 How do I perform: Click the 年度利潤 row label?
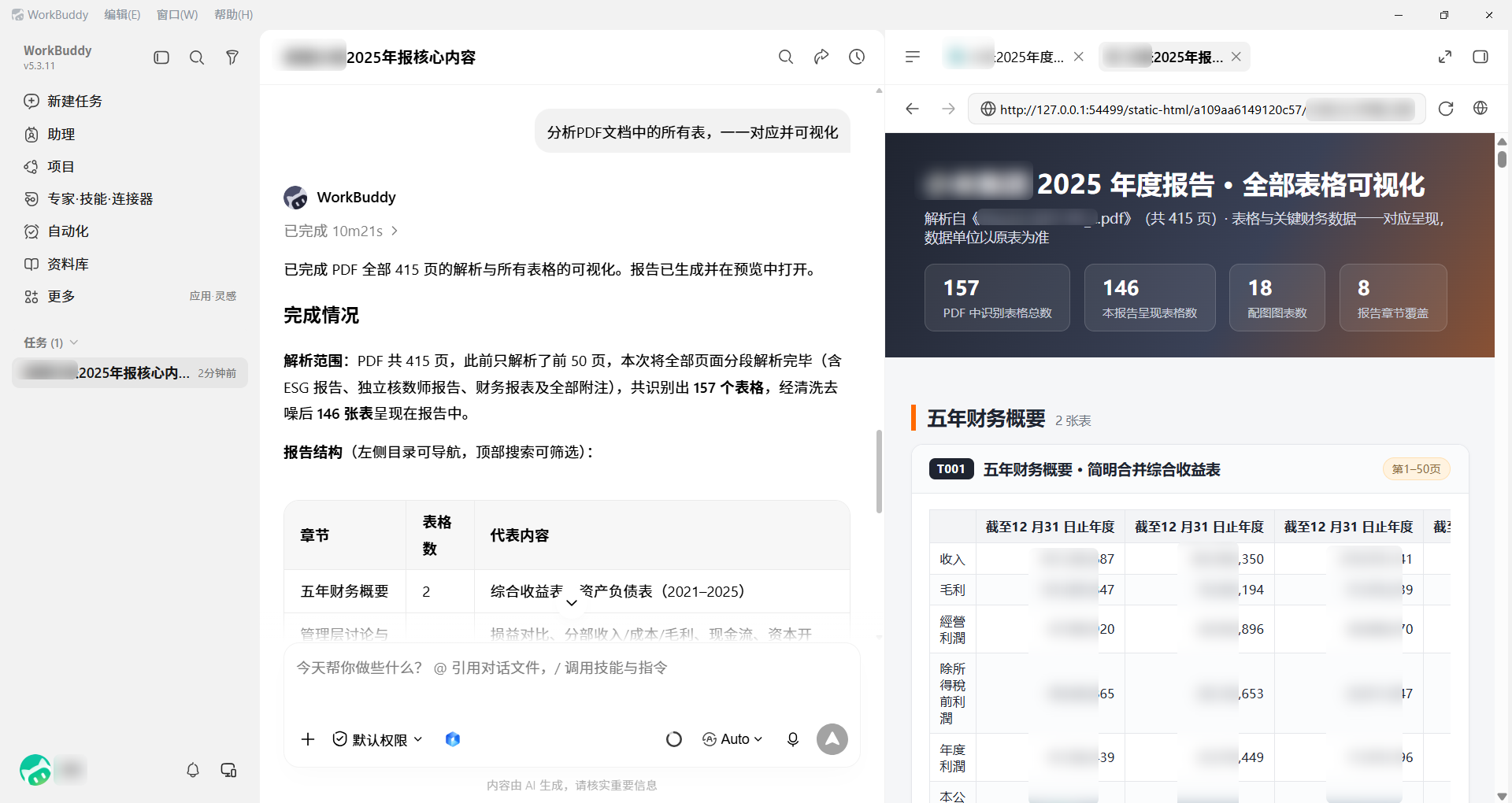[x=952, y=757]
